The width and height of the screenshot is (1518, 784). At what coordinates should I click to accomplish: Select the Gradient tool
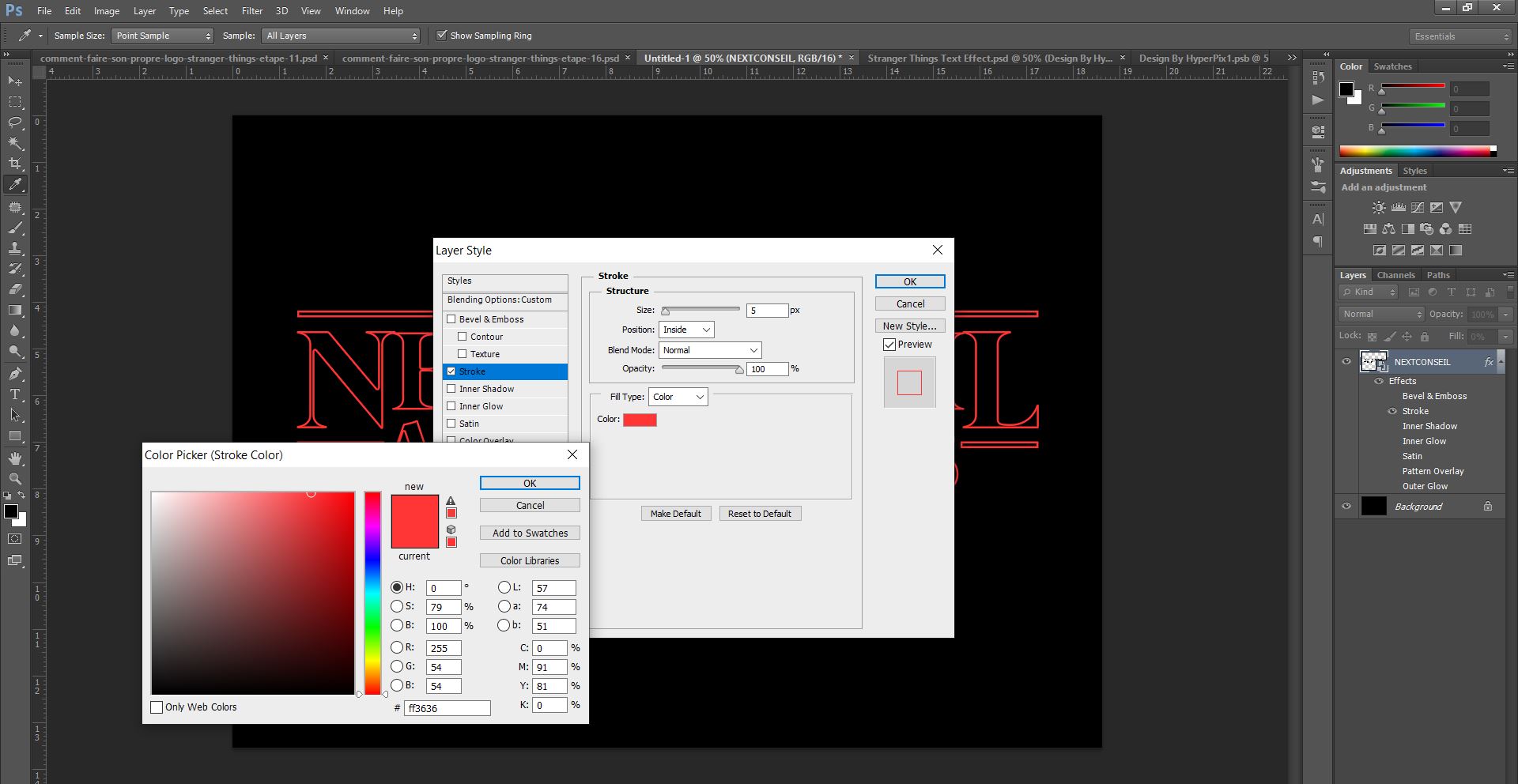15,310
